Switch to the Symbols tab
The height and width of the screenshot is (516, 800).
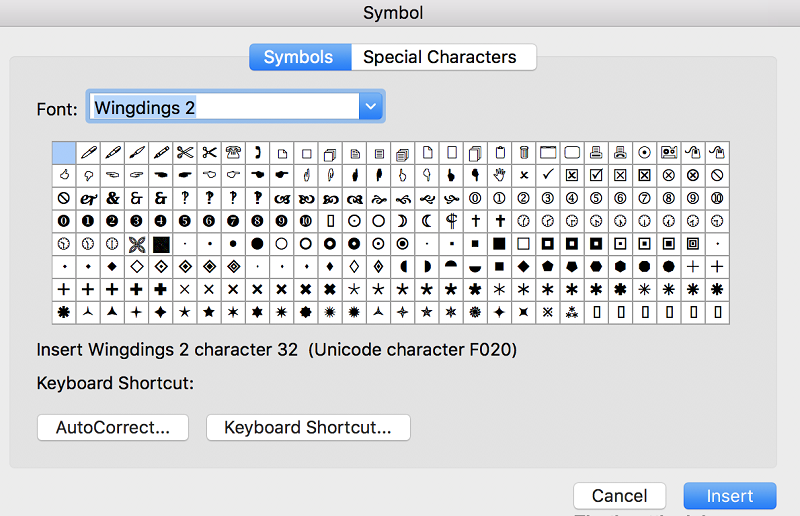(x=300, y=57)
